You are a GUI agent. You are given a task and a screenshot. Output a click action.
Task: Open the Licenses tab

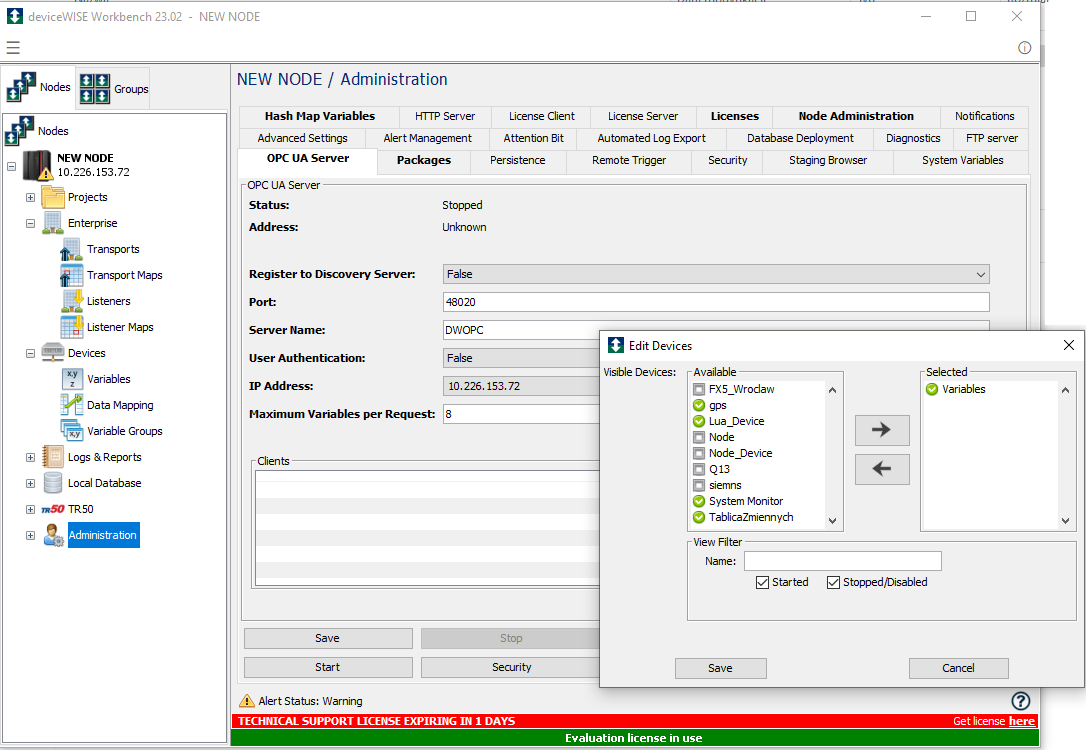coord(734,116)
